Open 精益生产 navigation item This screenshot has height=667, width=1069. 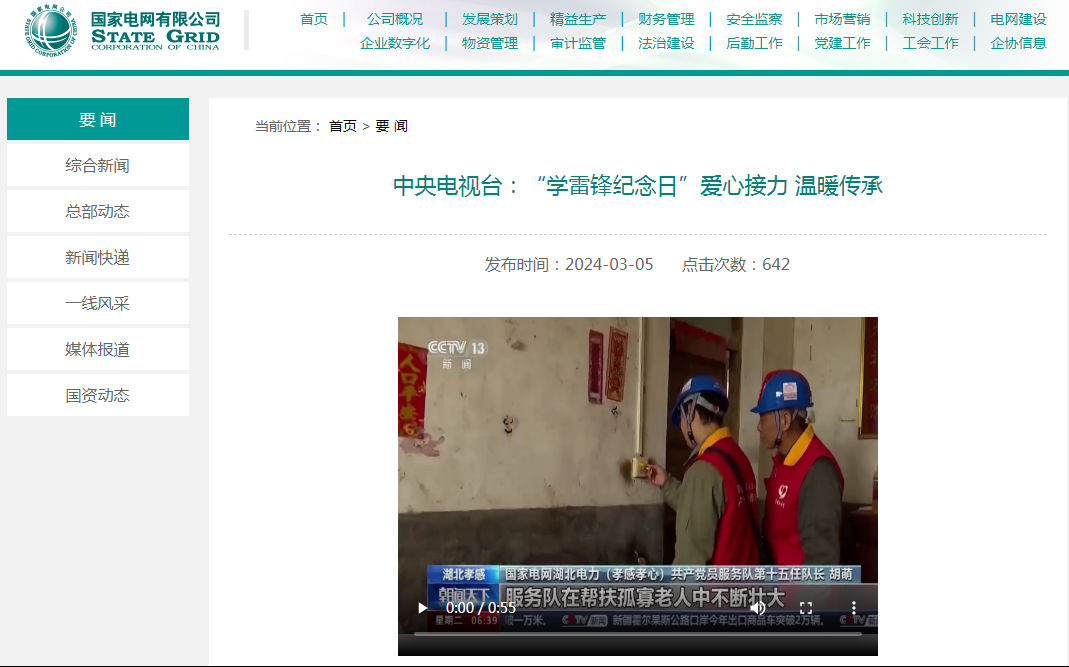(578, 19)
